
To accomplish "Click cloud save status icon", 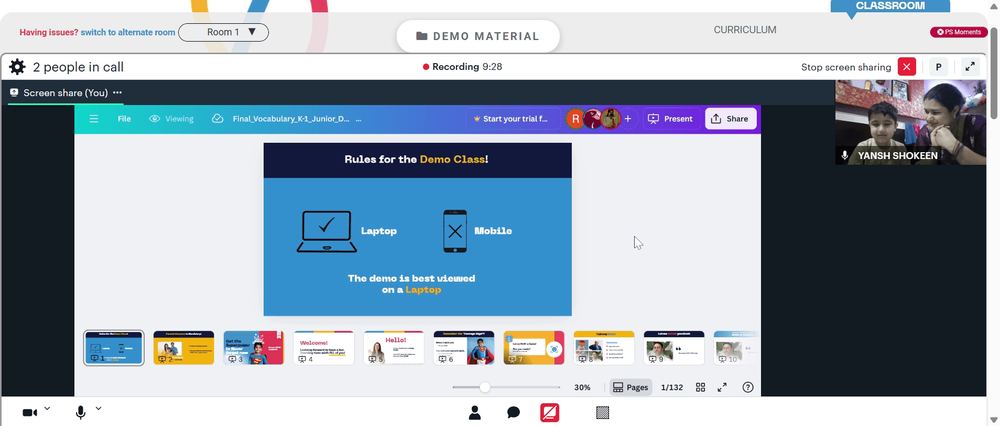I will (217, 119).
